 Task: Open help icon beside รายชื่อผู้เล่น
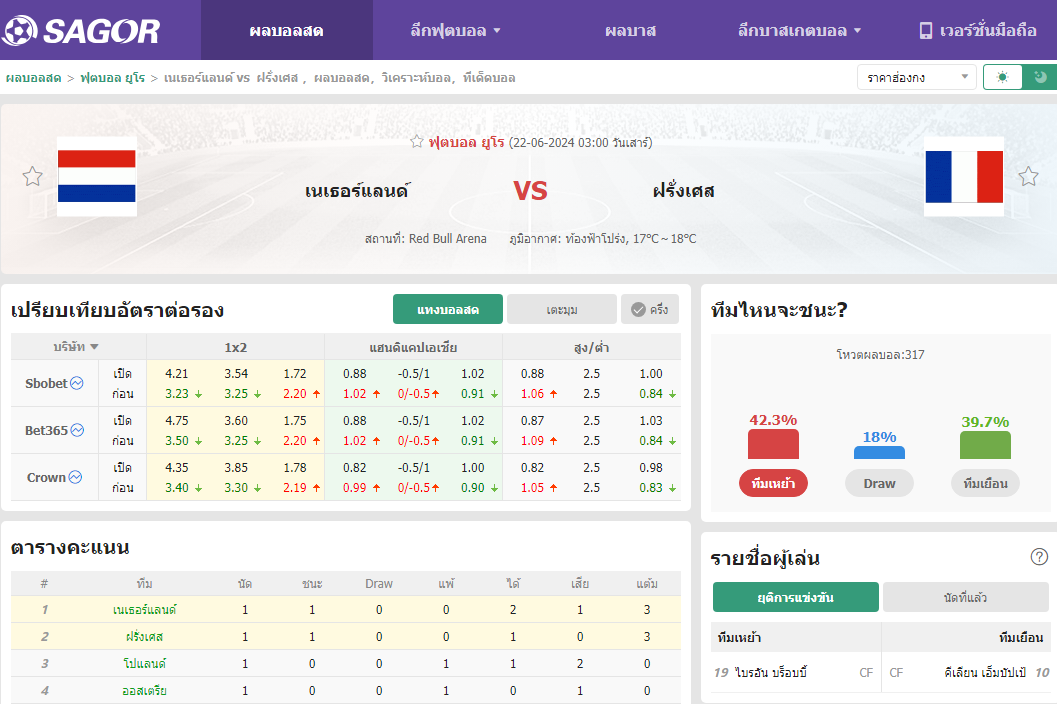(x=1039, y=557)
